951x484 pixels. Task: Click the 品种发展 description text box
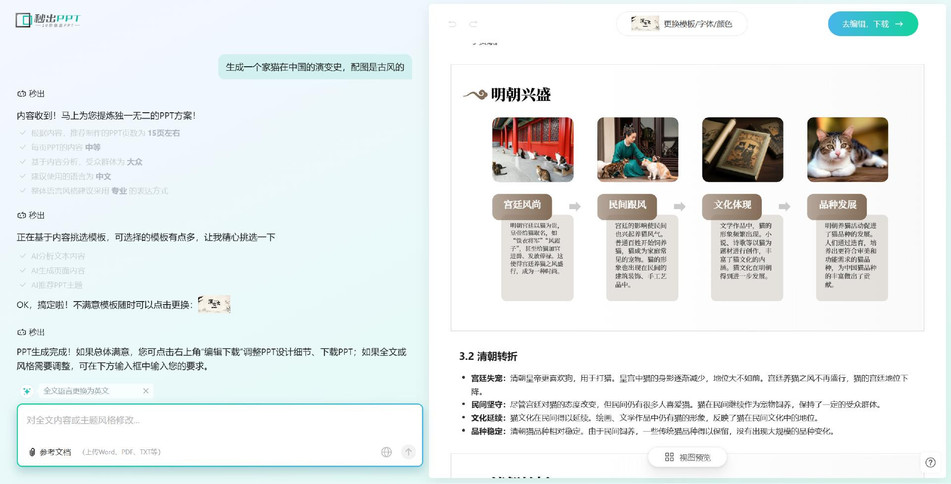852,257
